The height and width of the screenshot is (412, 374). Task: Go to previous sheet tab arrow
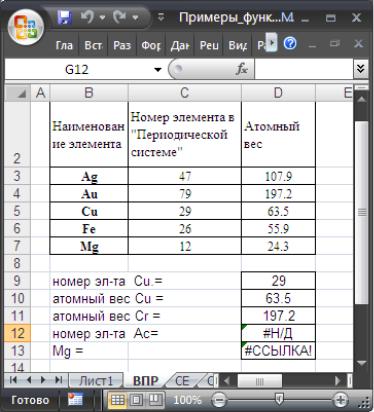point(29,380)
